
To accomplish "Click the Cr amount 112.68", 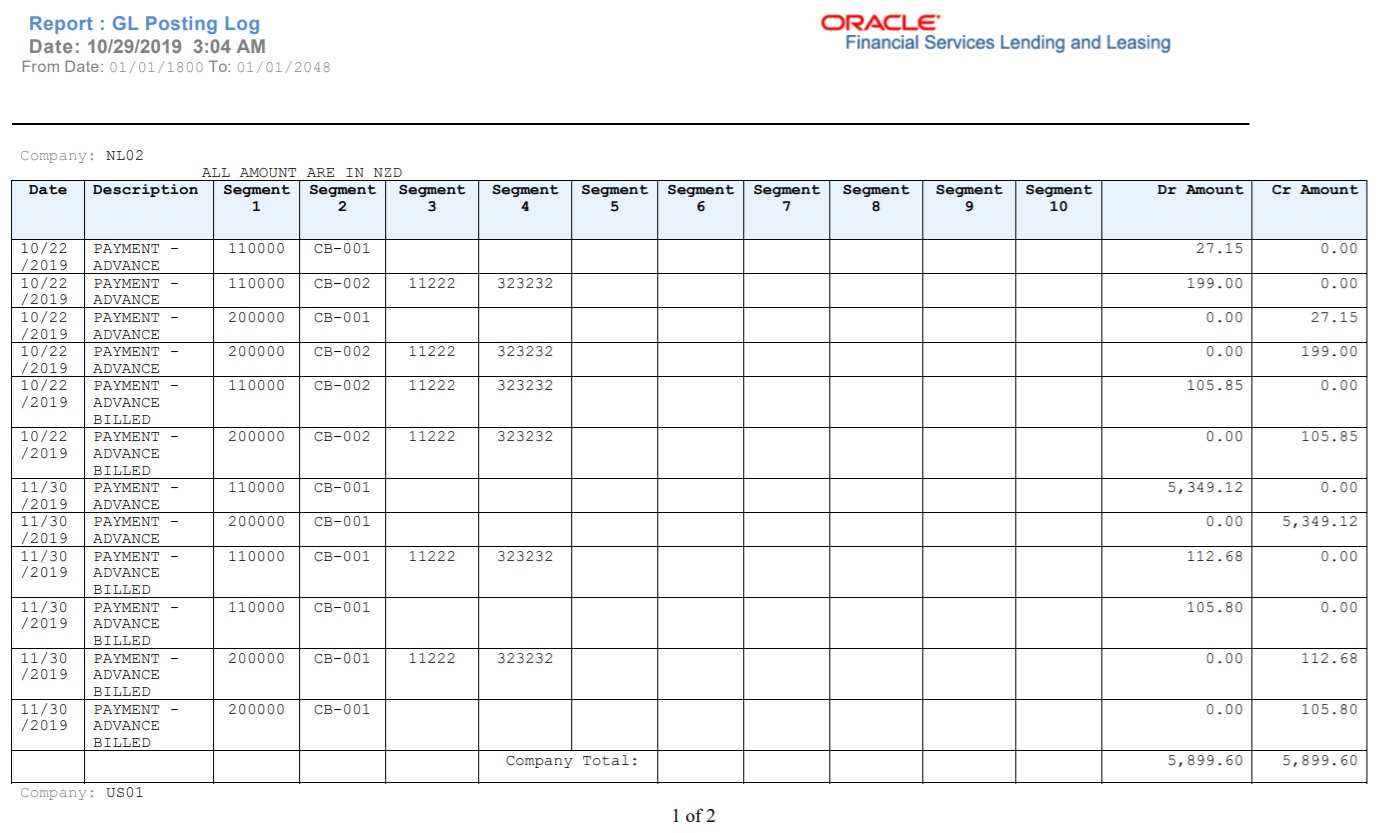I will pyautogui.click(x=1330, y=658).
